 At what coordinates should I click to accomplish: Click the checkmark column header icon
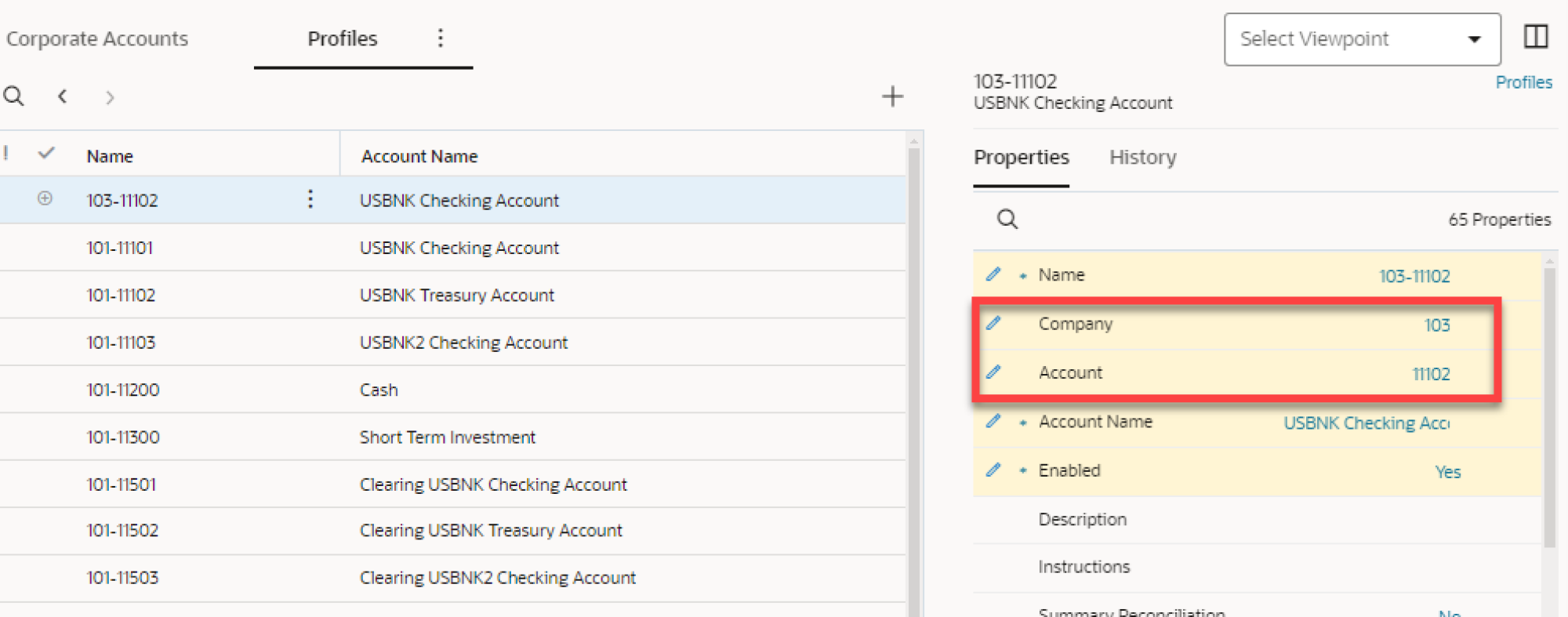pyautogui.click(x=46, y=153)
